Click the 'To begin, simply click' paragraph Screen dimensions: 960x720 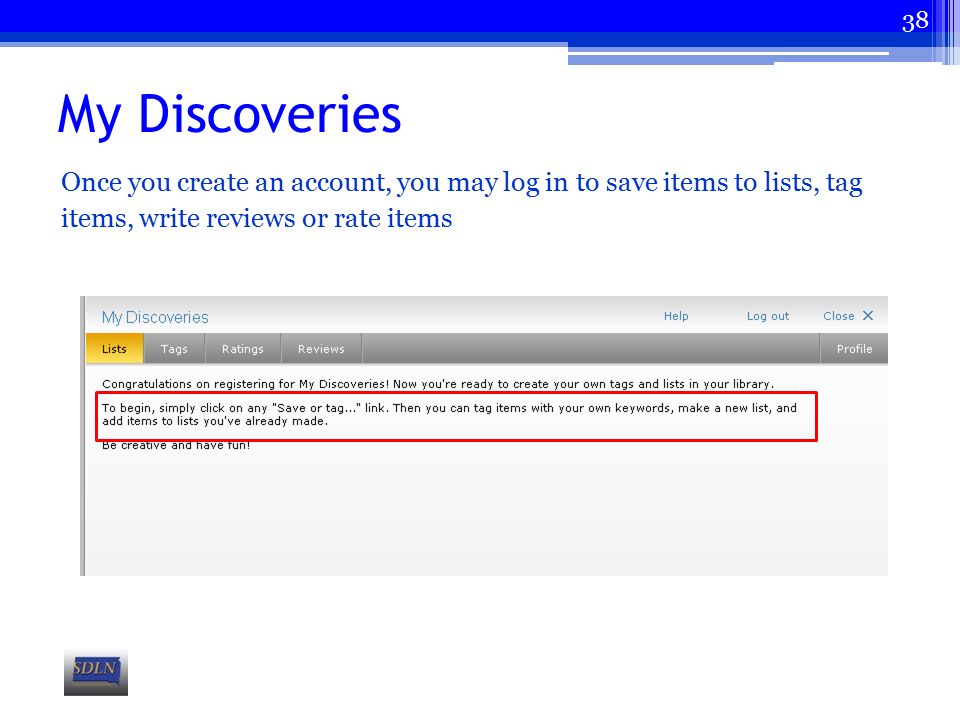pos(449,414)
